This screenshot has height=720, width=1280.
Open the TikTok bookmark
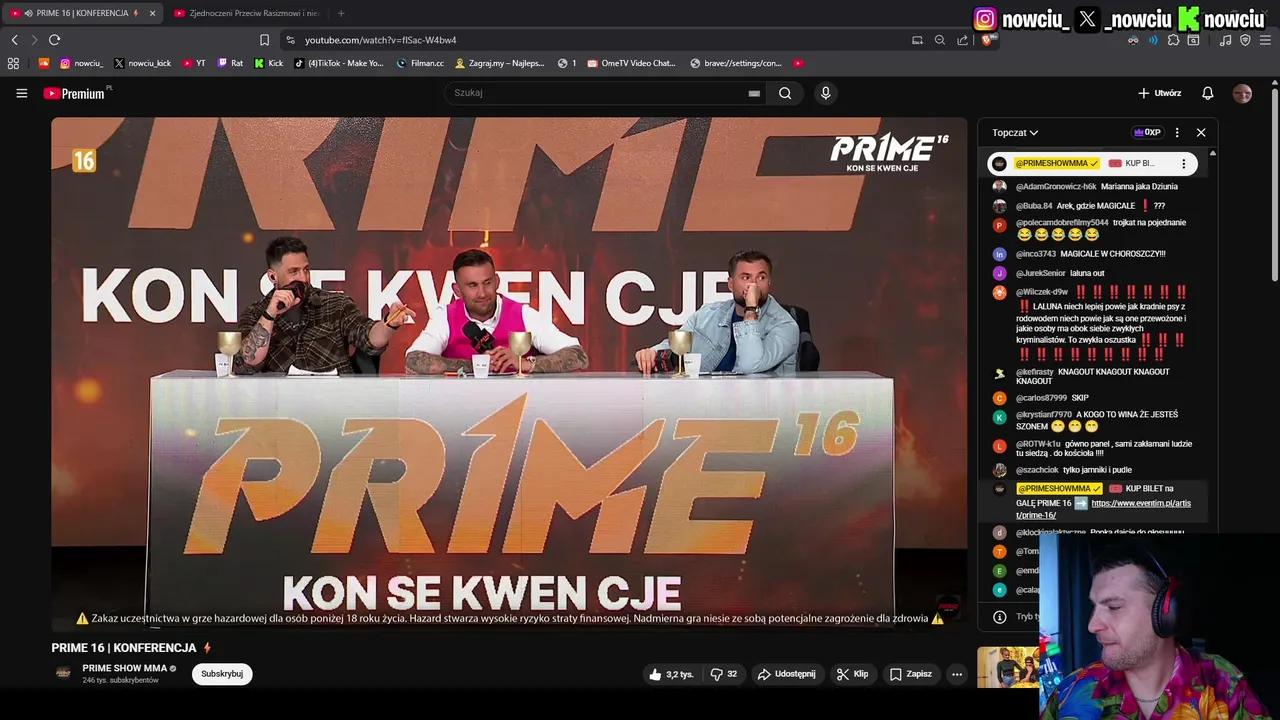[x=339, y=63]
